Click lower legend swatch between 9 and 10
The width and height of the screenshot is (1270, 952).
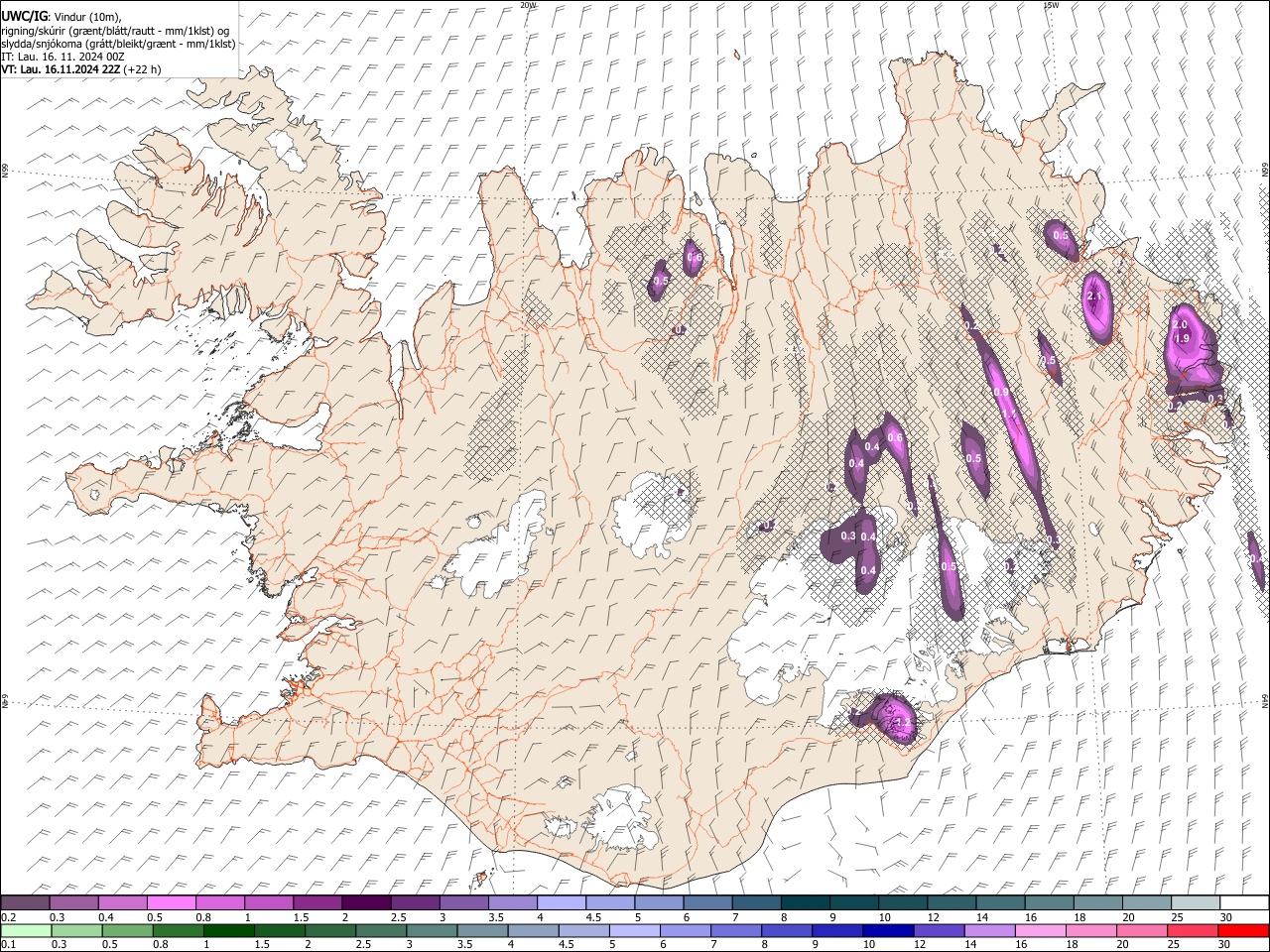pos(836,931)
